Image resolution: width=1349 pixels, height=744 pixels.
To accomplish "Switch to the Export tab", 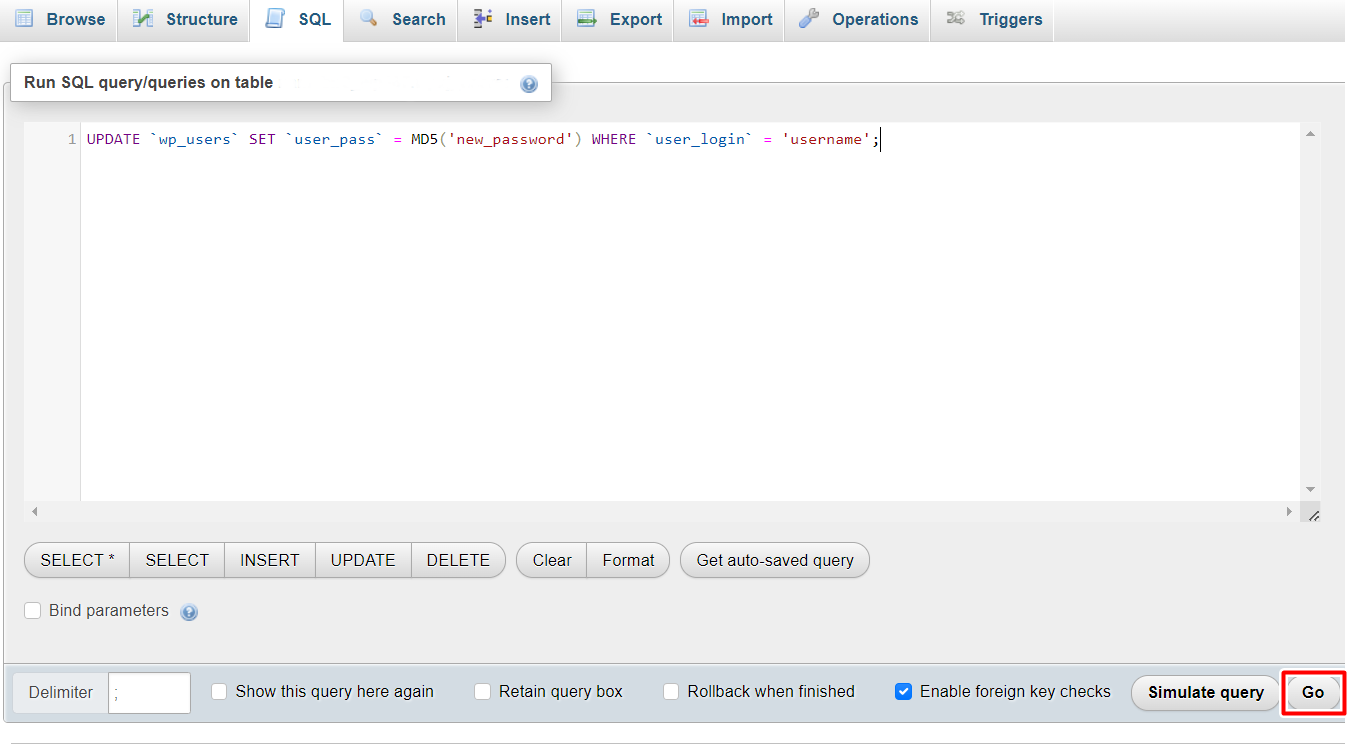I will point(618,20).
